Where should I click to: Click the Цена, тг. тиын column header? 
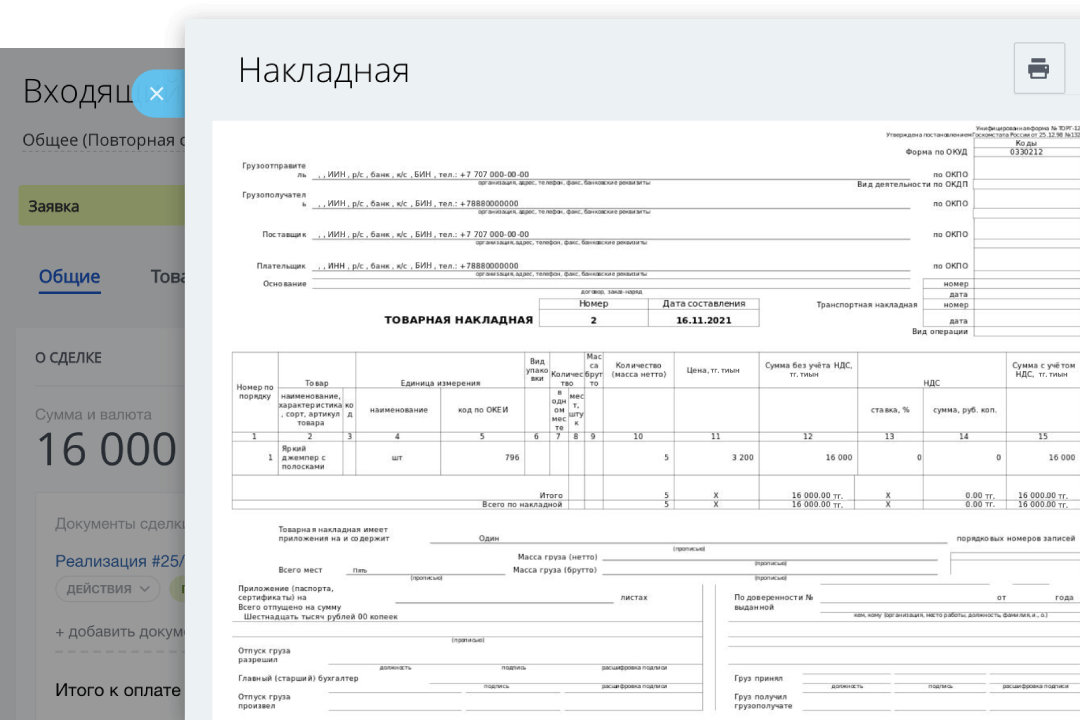tap(713, 370)
